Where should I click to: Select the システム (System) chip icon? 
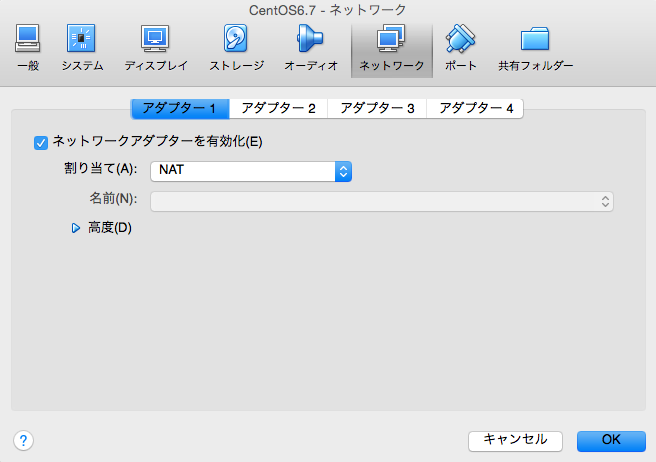81,38
